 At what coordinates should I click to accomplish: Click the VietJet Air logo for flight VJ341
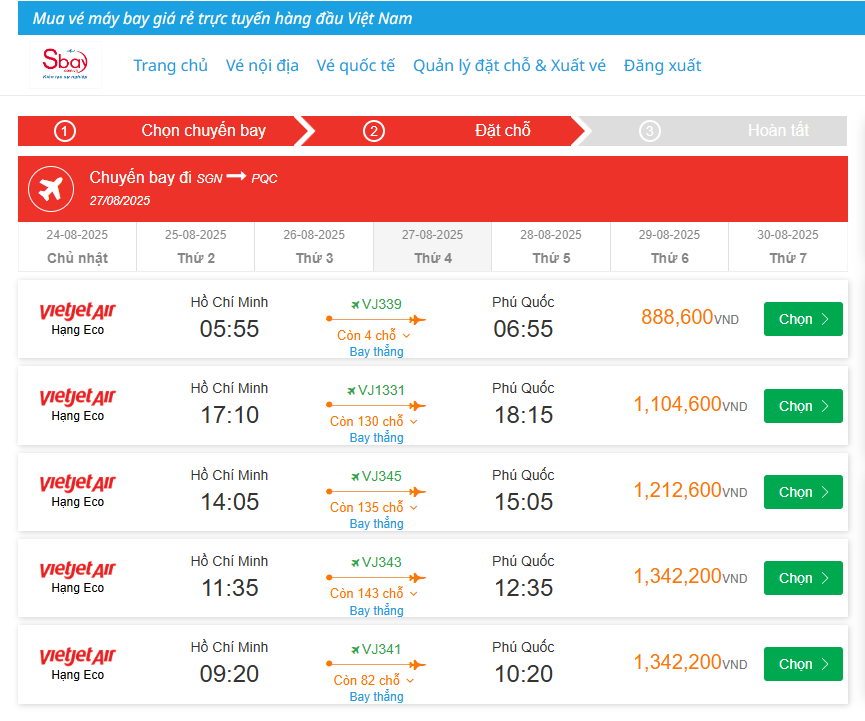click(78, 656)
